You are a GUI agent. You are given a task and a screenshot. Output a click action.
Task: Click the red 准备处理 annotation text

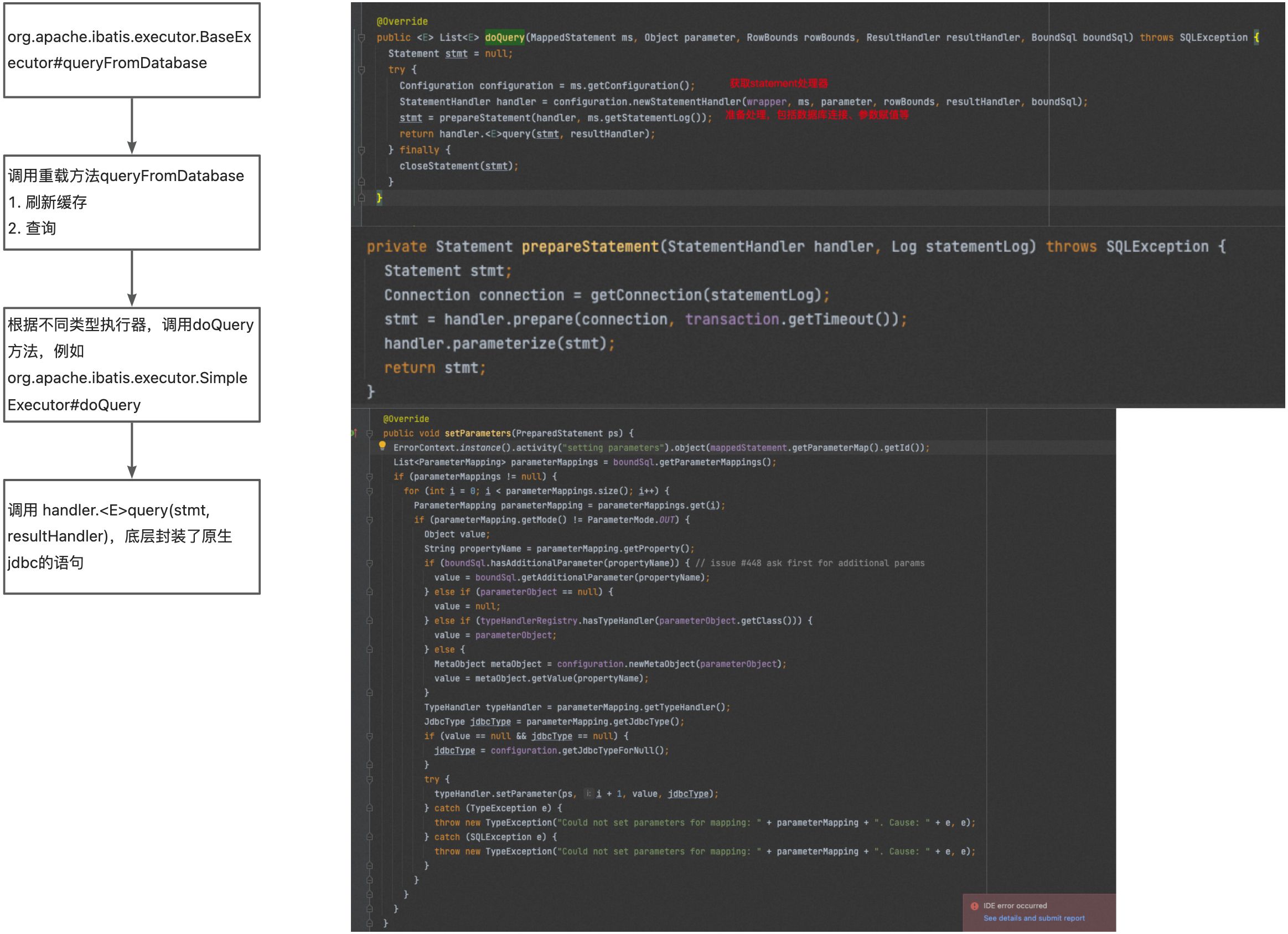[816, 115]
